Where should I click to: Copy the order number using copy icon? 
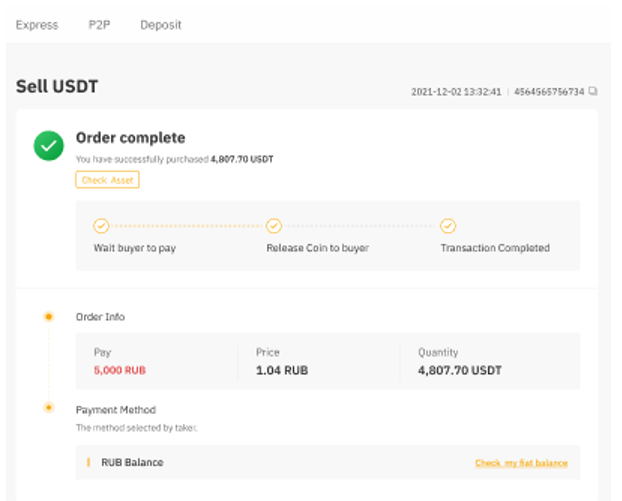(x=593, y=91)
